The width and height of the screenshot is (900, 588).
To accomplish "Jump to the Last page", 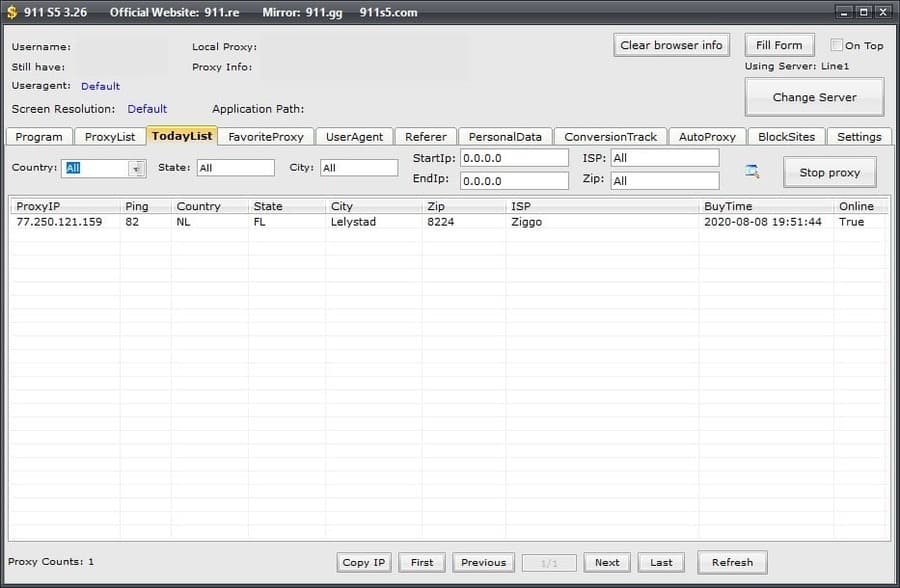I will (x=661, y=562).
